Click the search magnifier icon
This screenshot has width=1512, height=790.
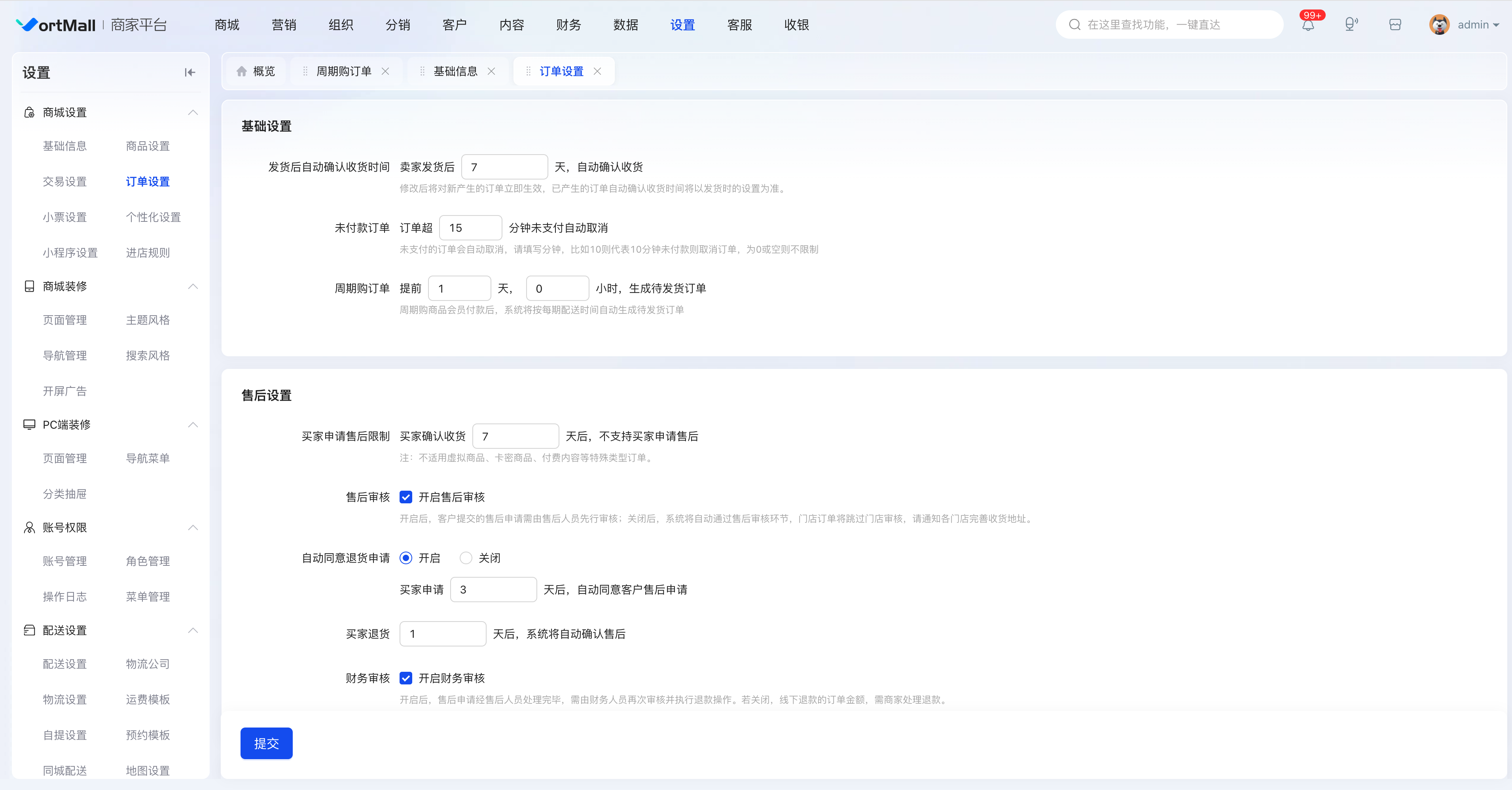[x=1075, y=25]
